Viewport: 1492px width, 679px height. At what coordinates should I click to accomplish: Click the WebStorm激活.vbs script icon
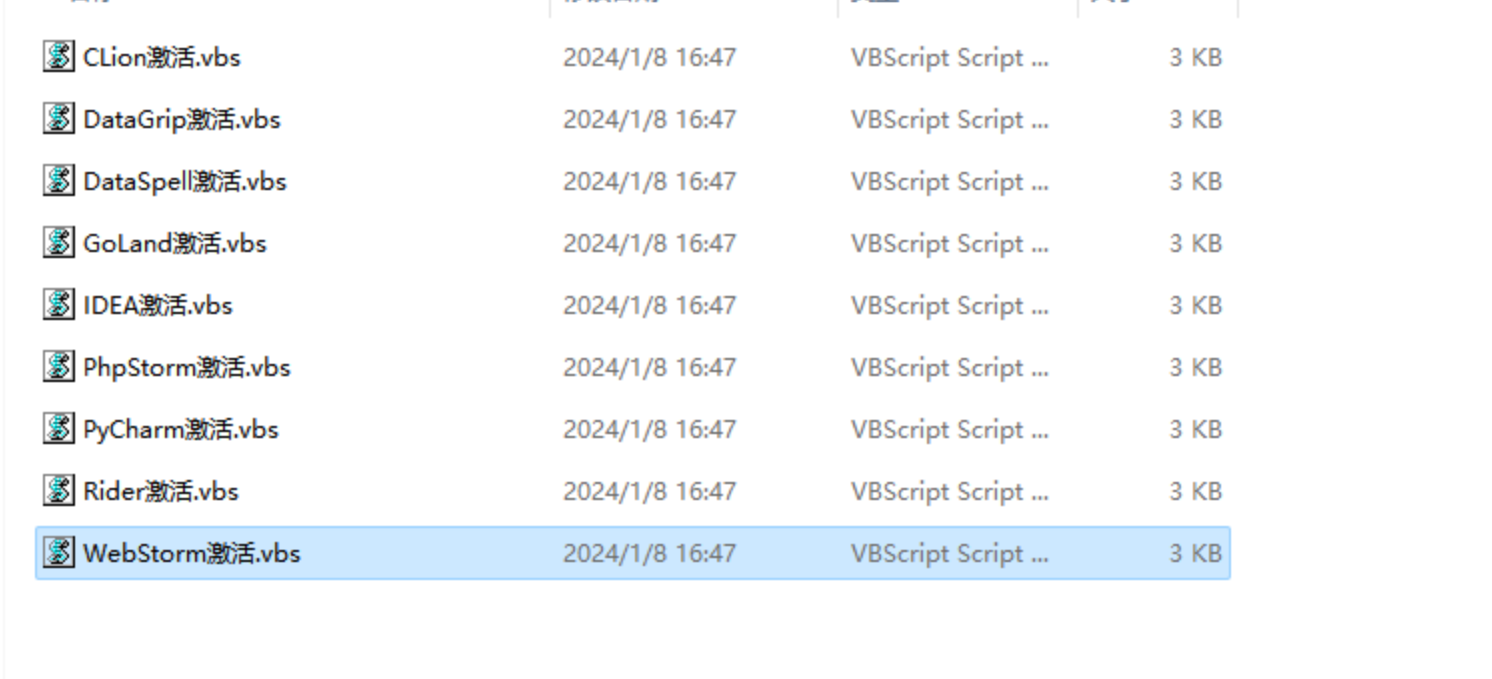[59, 553]
